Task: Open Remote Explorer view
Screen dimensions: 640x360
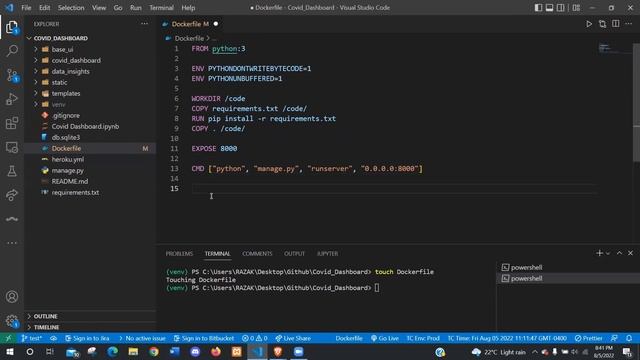Action: point(12,147)
